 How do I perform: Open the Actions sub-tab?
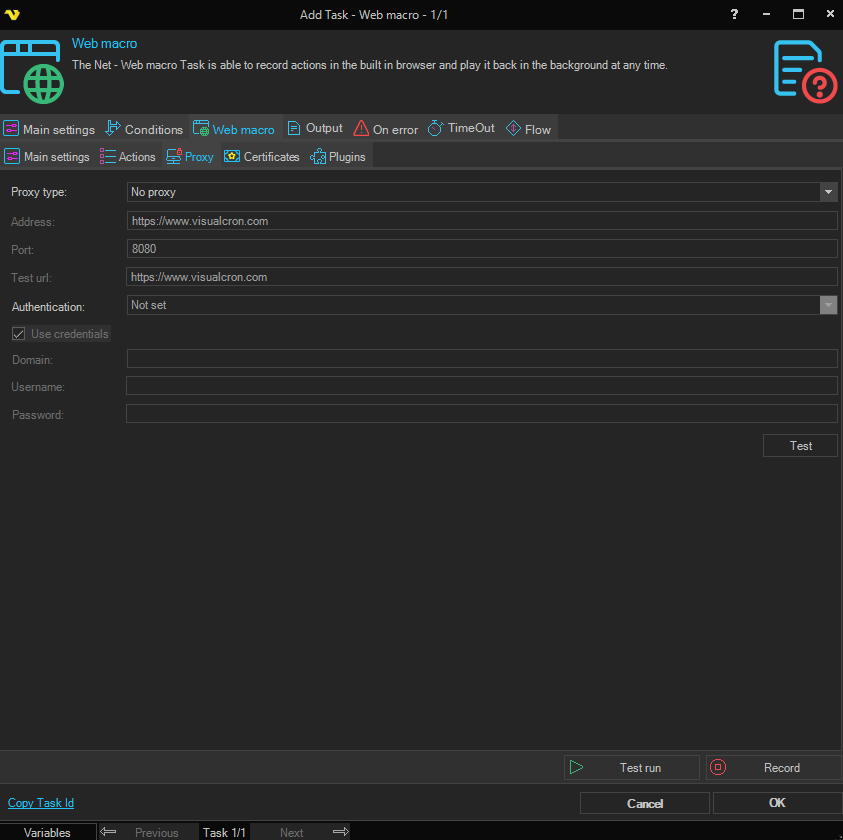pos(128,157)
